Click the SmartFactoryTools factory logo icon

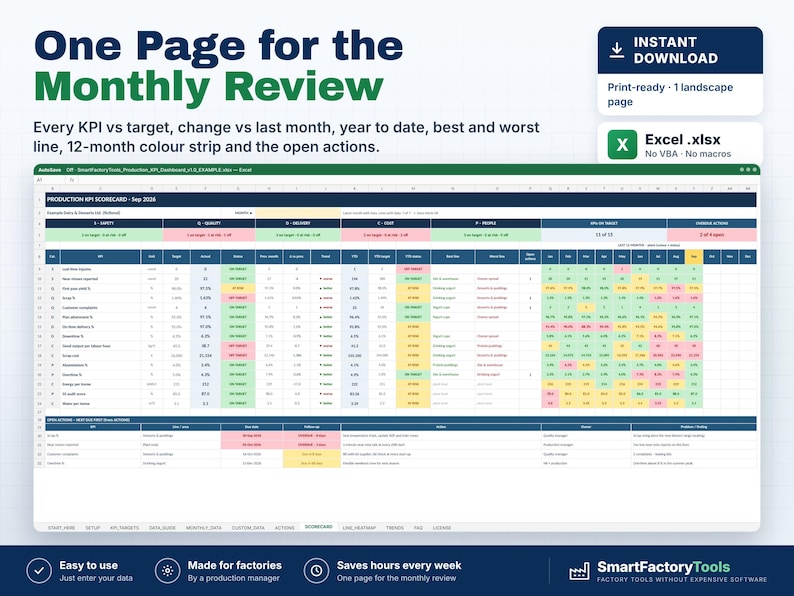(x=579, y=571)
